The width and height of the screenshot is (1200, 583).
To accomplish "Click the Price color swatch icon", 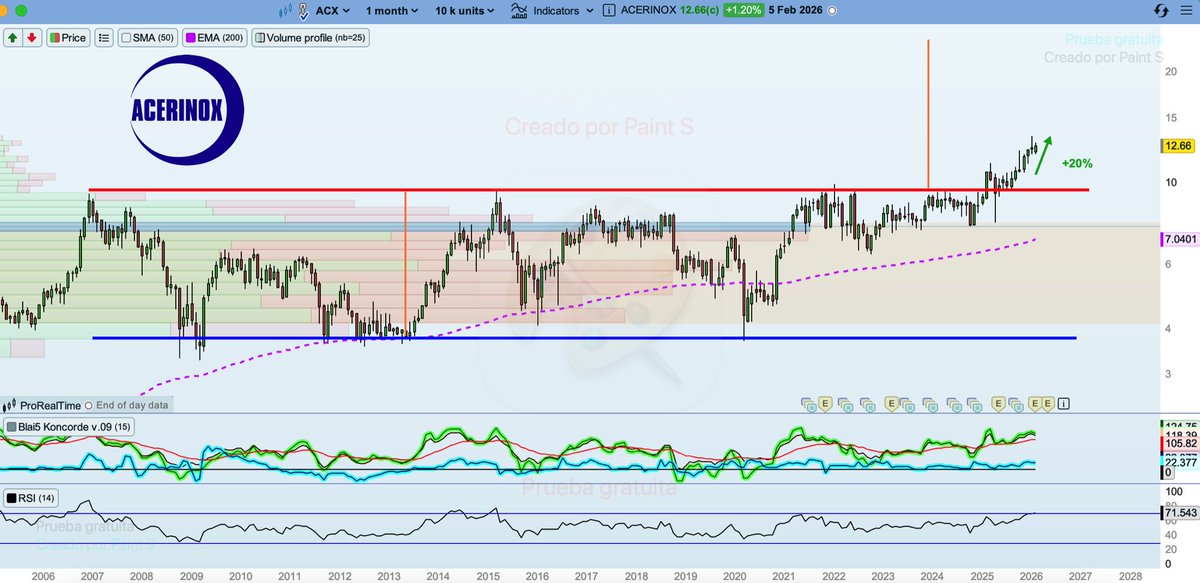I will click(x=54, y=38).
